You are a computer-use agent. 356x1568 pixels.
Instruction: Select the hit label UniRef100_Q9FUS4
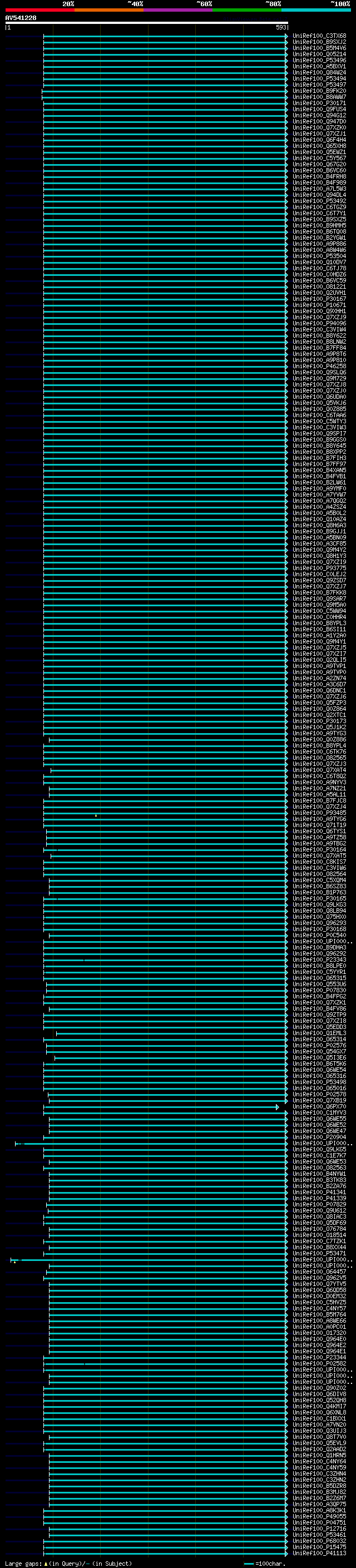pos(319,110)
